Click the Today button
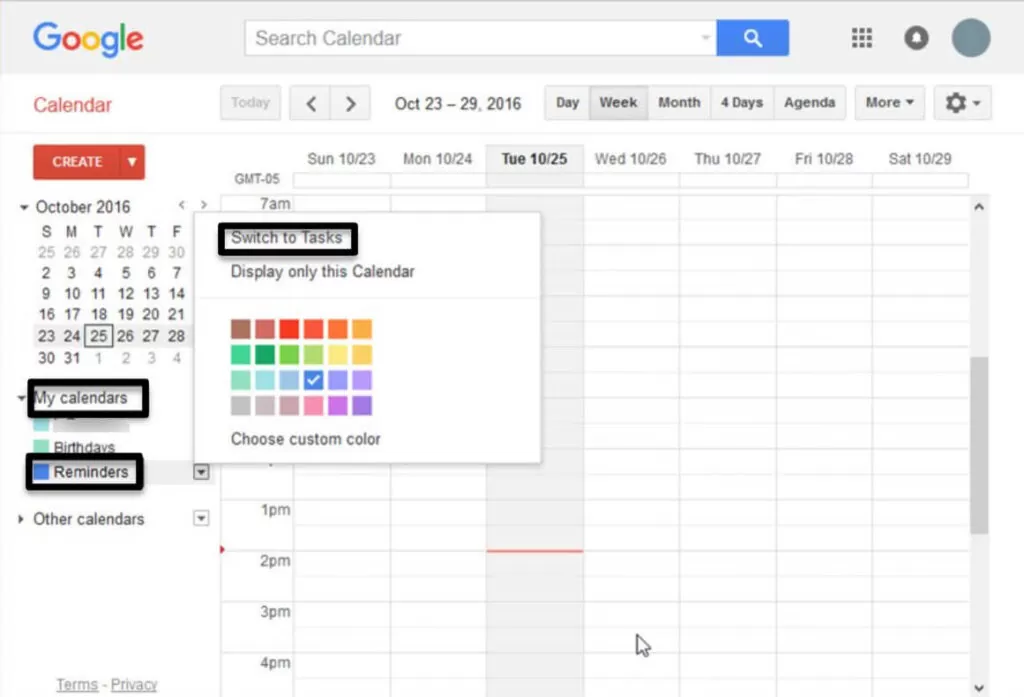Viewport: 1024px width, 697px height. (250, 103)
